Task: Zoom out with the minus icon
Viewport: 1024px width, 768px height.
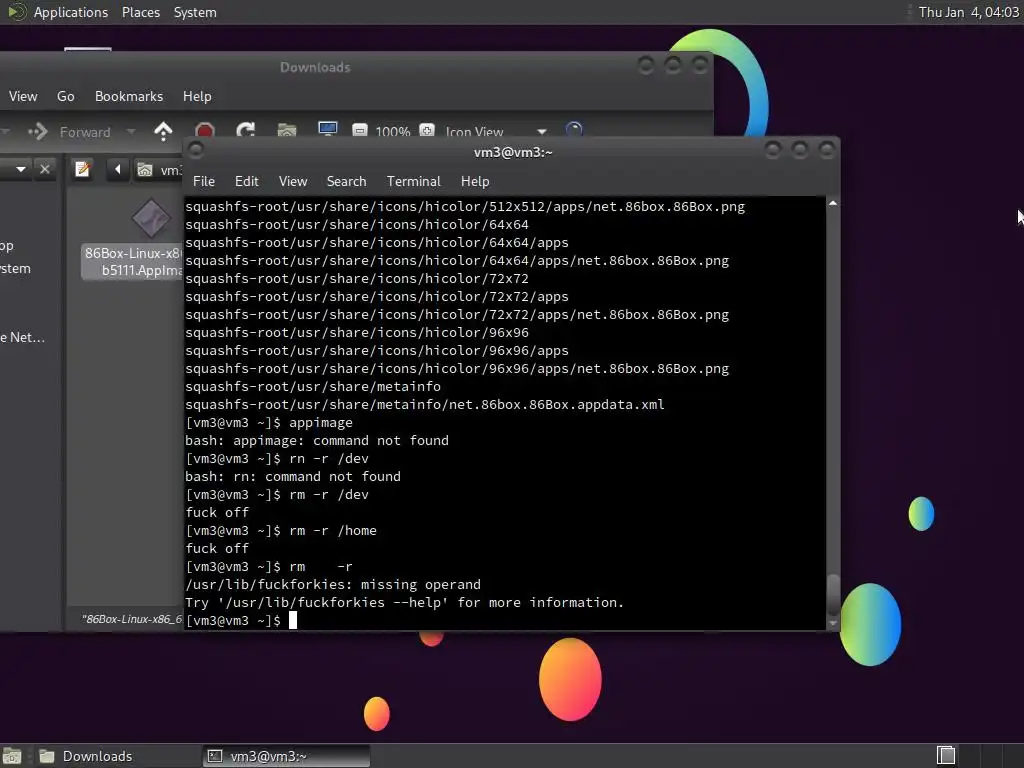Action: pos(359,130)
